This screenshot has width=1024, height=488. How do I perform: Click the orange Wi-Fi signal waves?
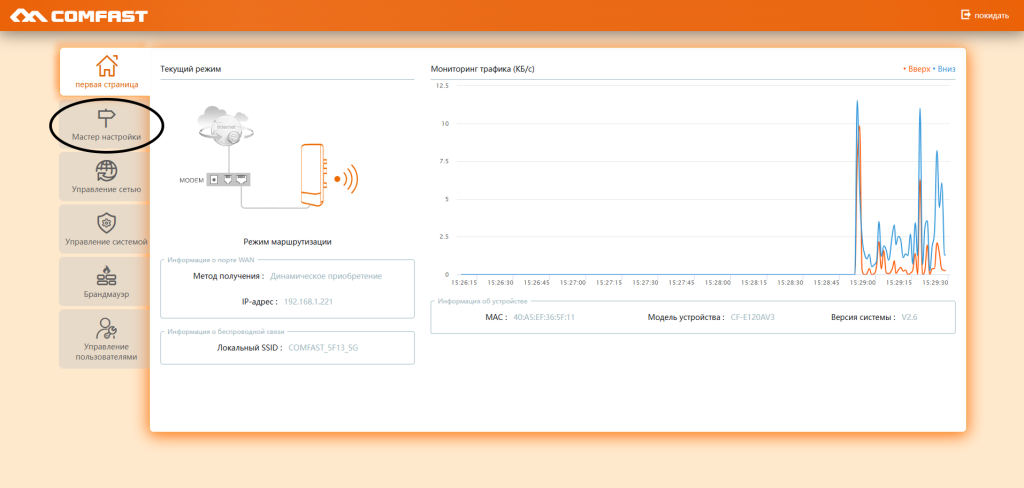click(x=347, y=180)
